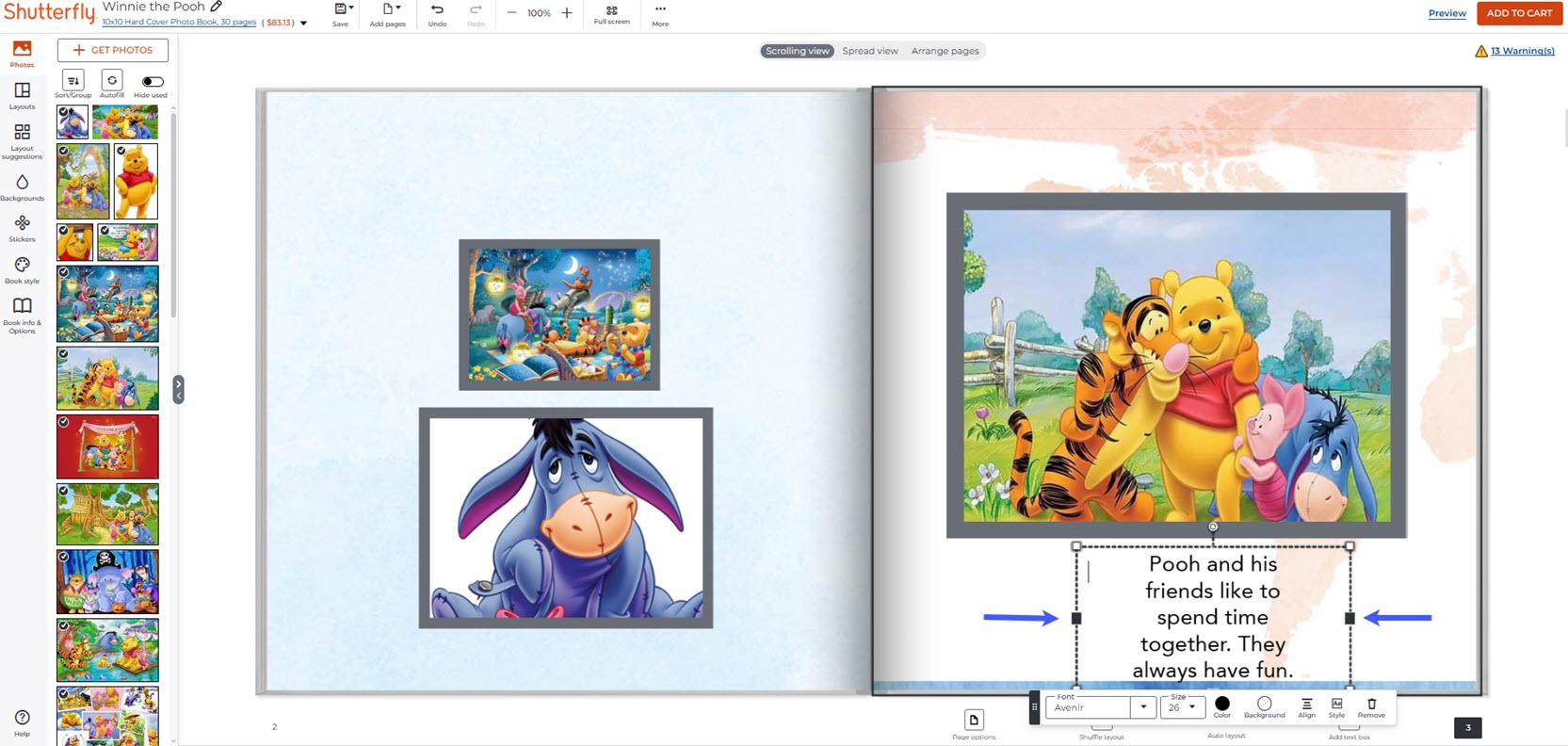Click the Winnie the Pooh project title
Image resolution: width=1568 pixels, height=746 pixels.
click(154, 7)
